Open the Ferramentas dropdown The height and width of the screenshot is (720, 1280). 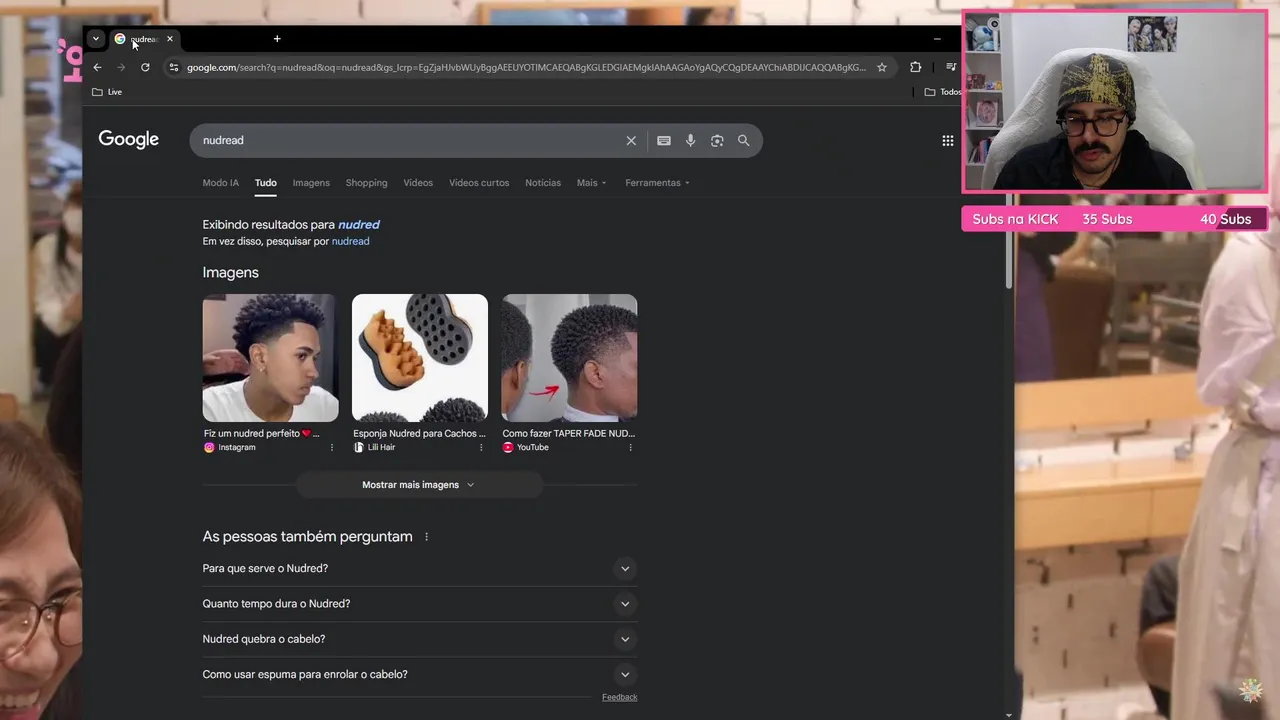657,183
